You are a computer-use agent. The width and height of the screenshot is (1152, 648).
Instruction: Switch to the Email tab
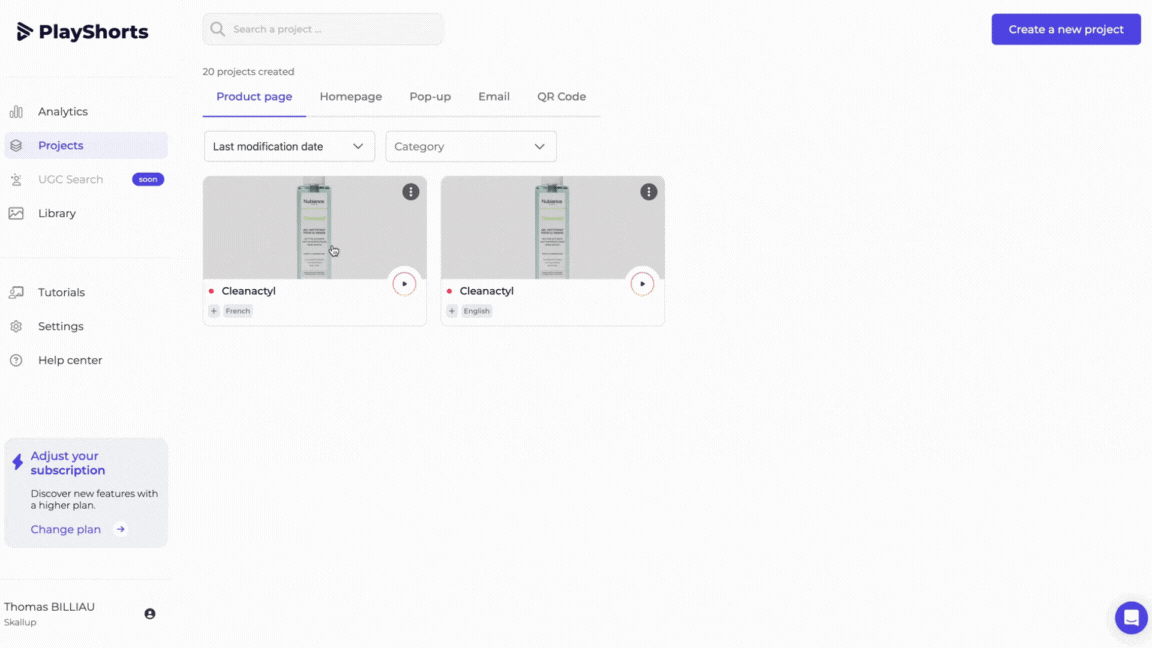(x=494, y=97)
